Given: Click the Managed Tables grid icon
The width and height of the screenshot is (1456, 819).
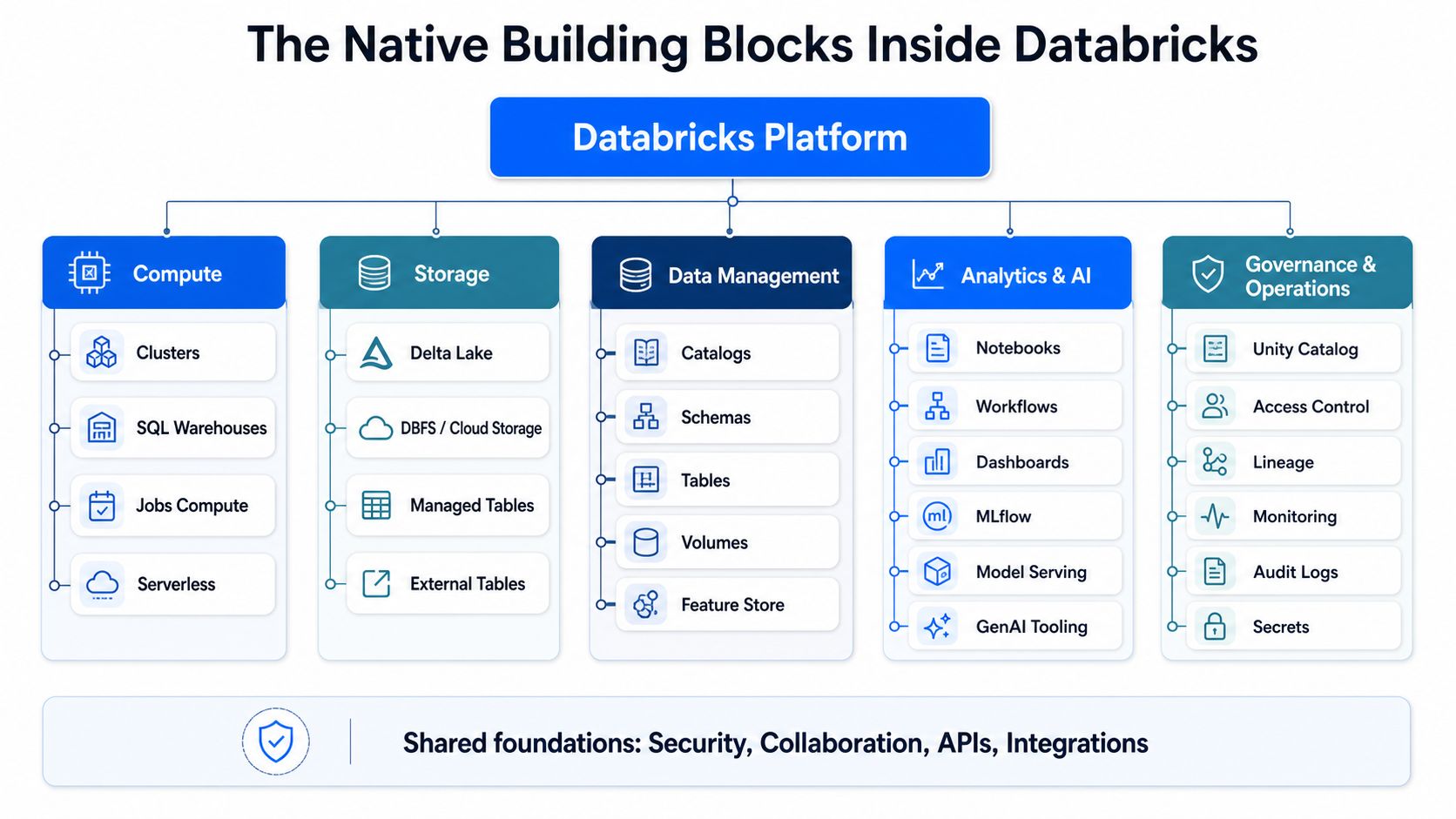Looking at the screenshot, I should (376, 506).
